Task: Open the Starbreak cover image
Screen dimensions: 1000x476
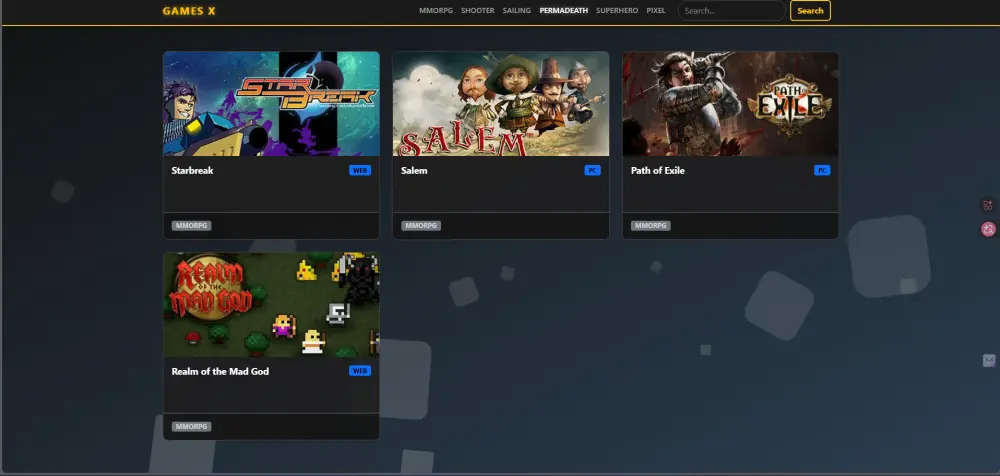Action: [x=271, y=104]
